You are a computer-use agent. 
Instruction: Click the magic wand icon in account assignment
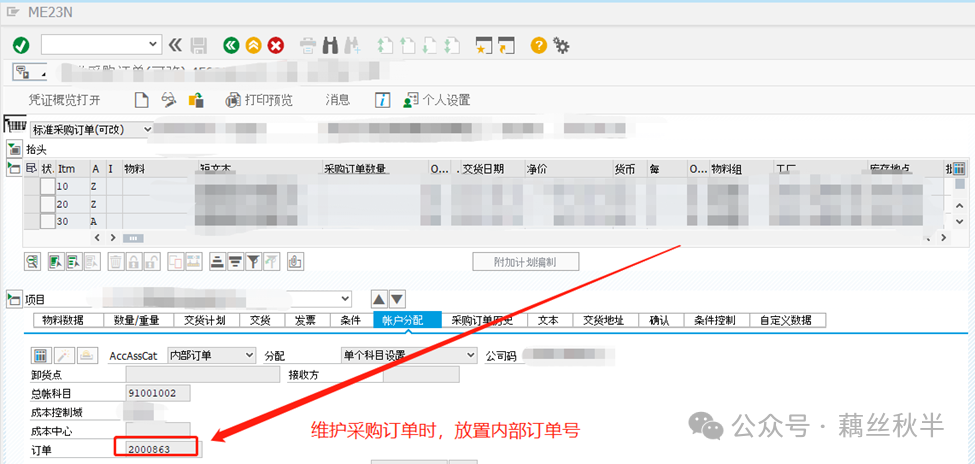pos(64,356)
